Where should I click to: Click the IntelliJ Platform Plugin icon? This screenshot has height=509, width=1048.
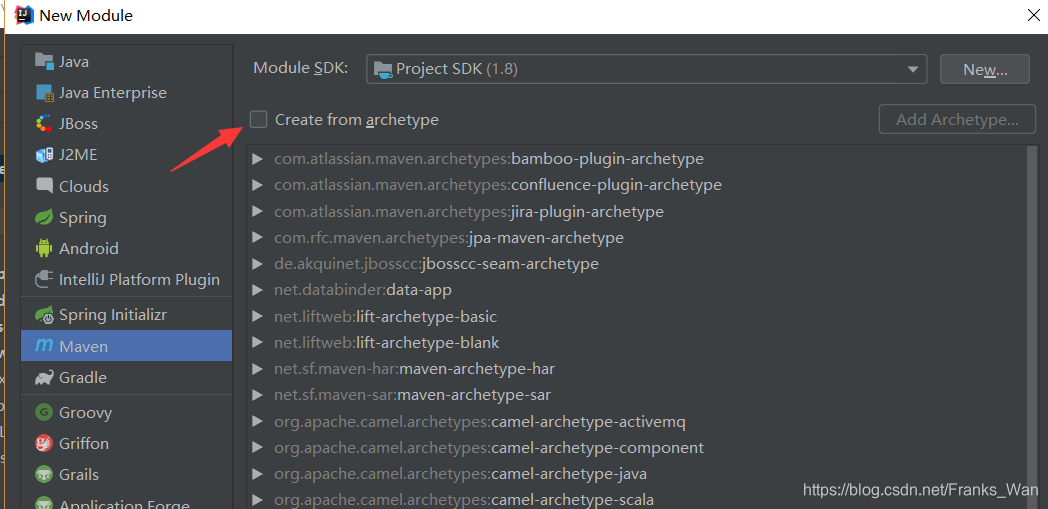[x=44, y=279]
